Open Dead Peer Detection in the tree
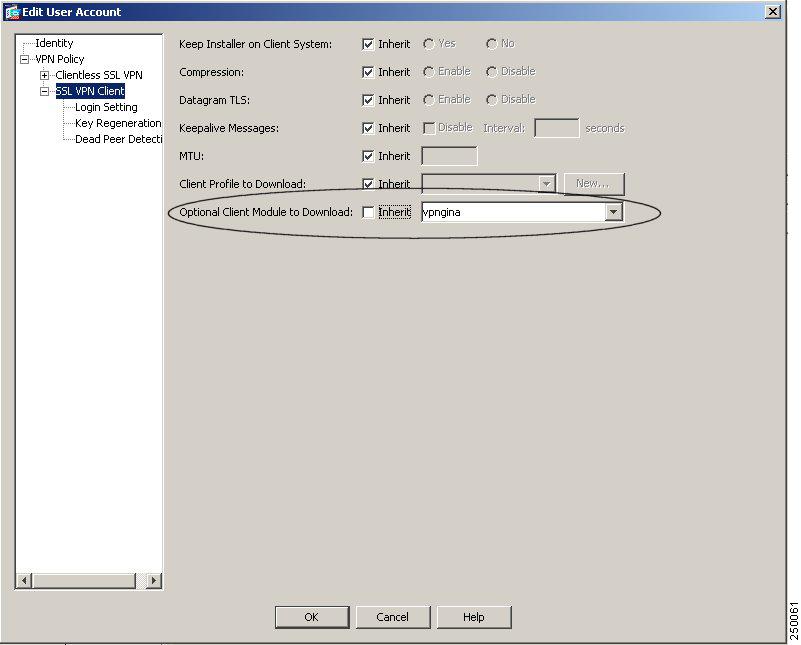 click(x=119, y=139)
